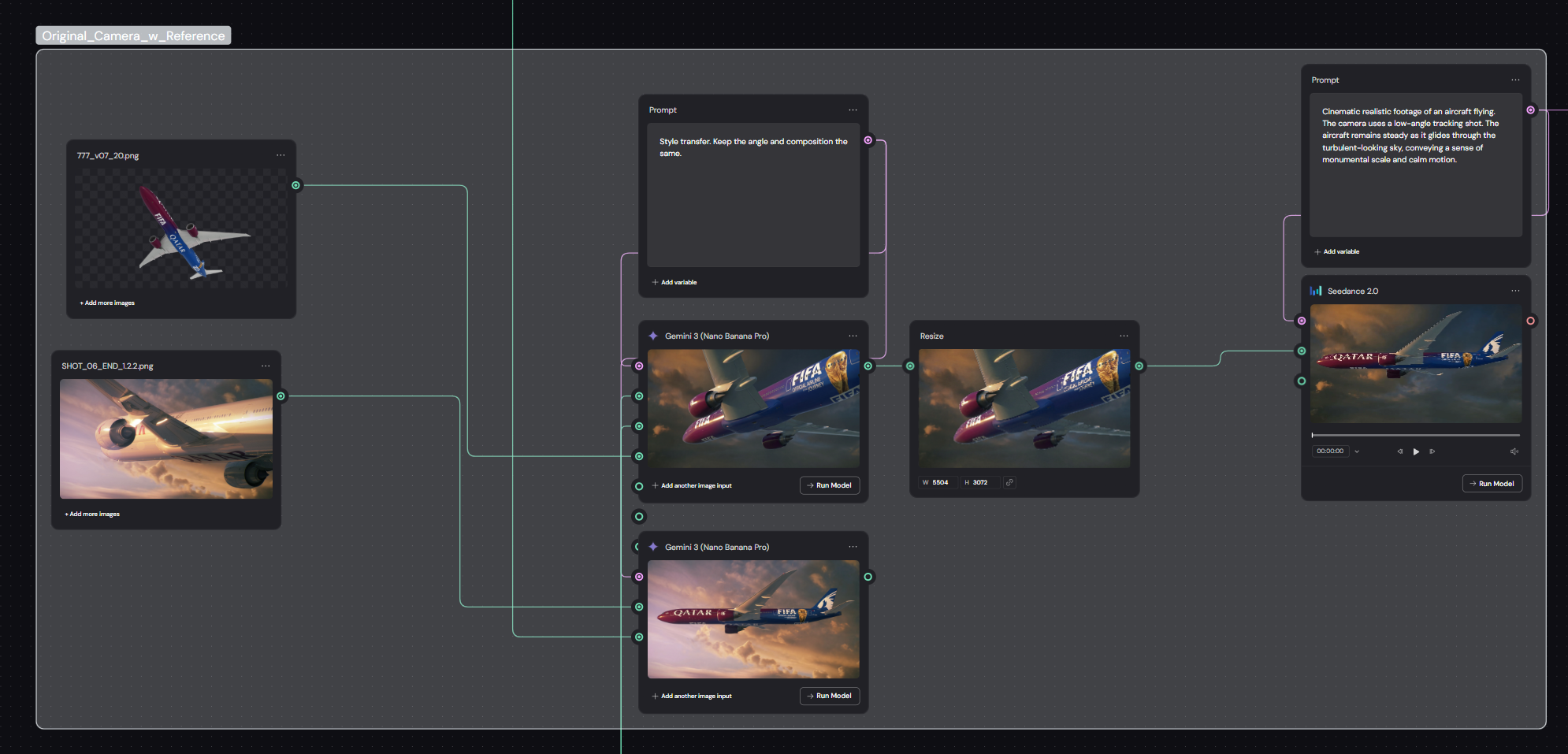Click the Style transfer Prompt output connector
1568x754 pixels.
tap(868, 140)
